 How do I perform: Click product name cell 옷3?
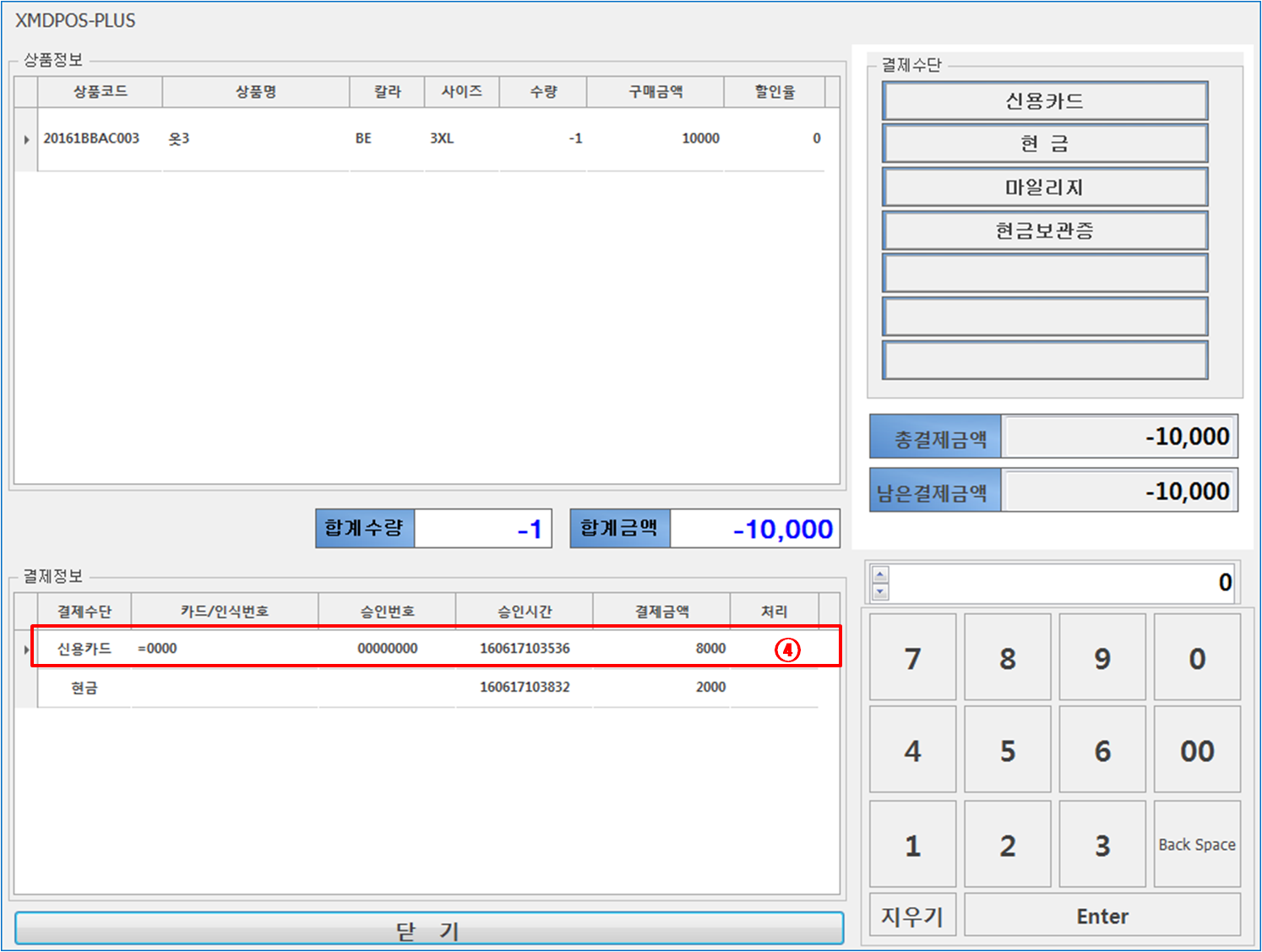click(256, 139)
